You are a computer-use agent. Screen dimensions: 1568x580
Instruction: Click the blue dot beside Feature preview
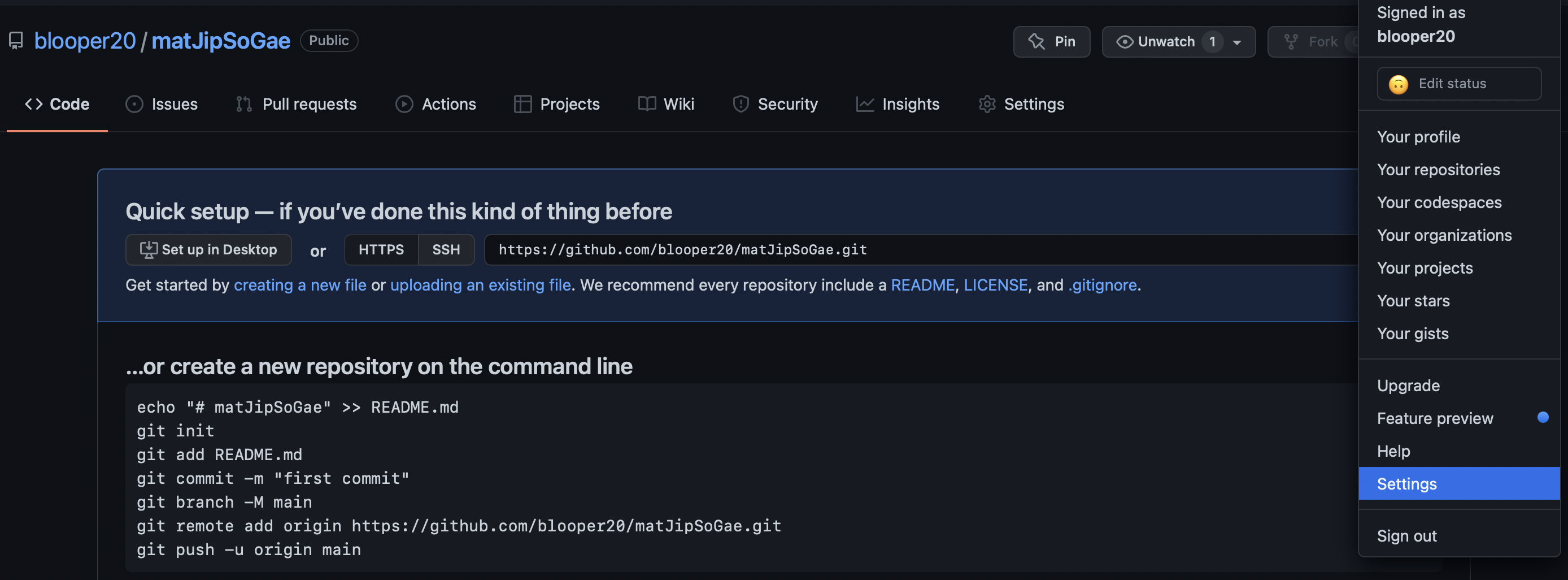(1543, 417)
